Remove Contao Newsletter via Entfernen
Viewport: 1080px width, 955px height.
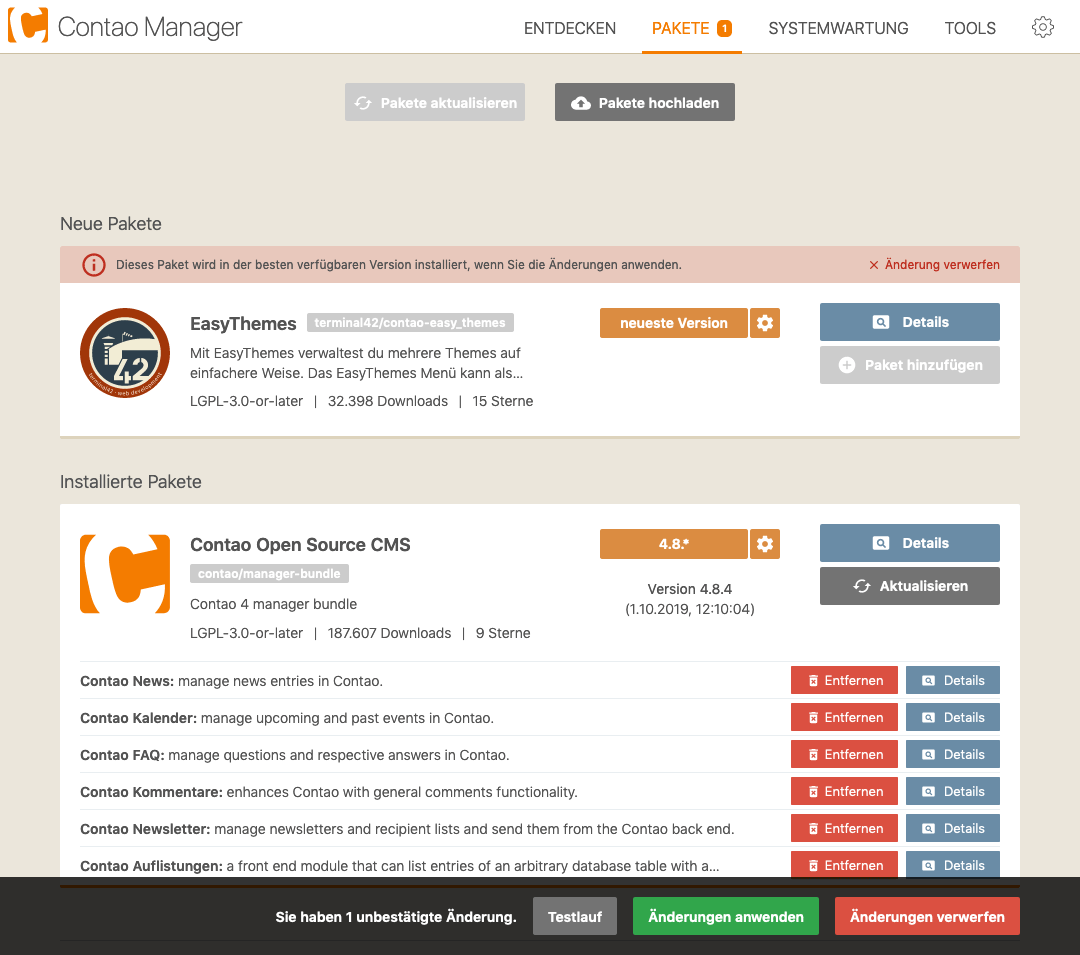point(844,828)
